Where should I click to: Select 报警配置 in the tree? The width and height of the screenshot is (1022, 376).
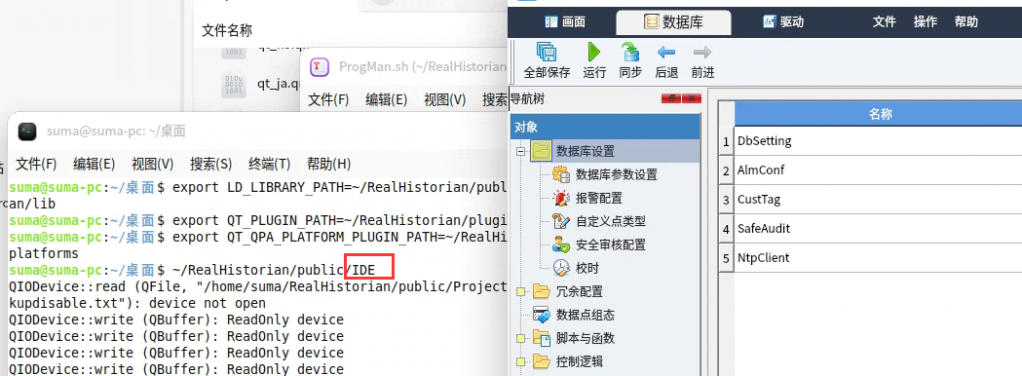(598, 198)
